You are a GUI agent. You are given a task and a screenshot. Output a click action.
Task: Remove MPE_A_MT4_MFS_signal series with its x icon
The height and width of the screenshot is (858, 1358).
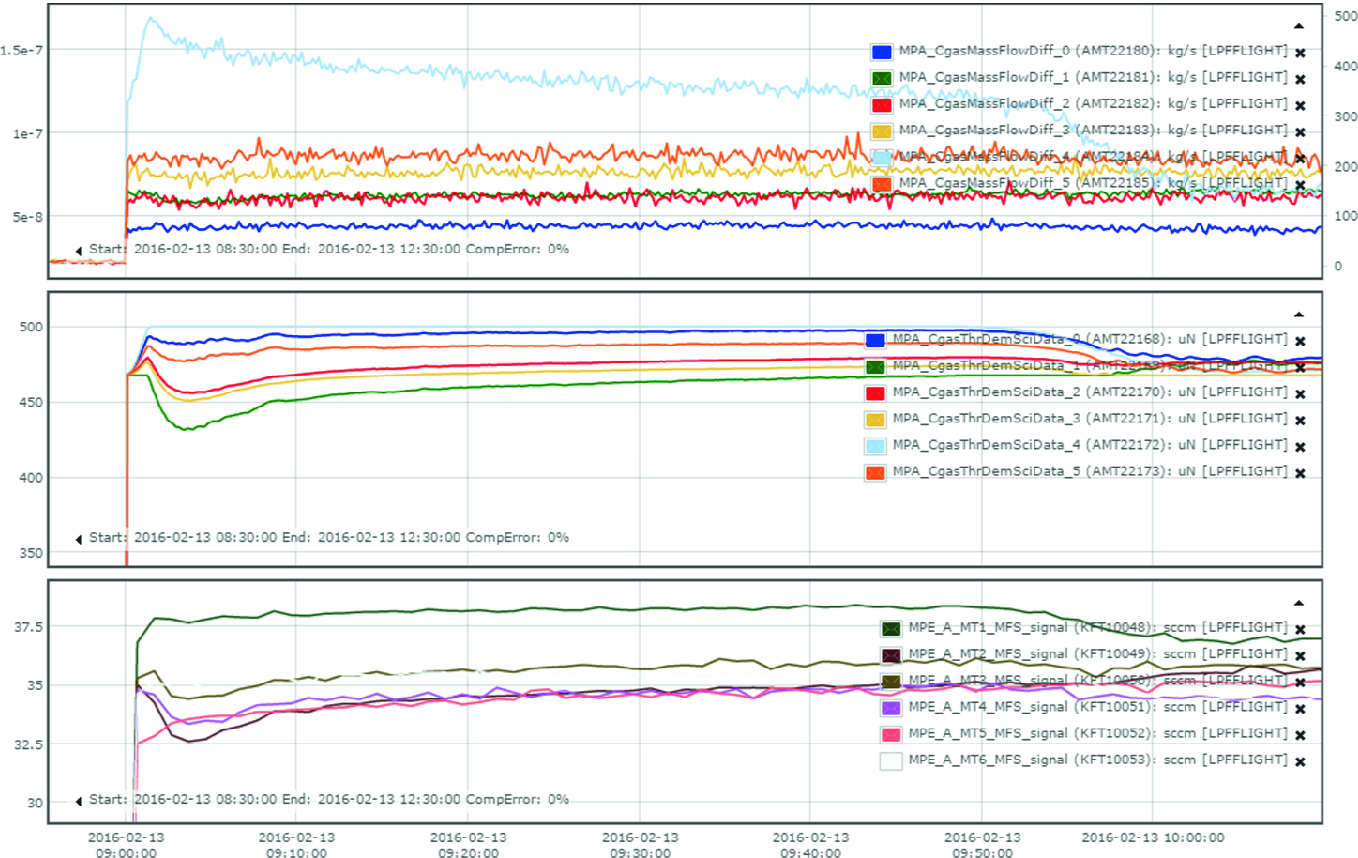click(x=1300, y=709)
